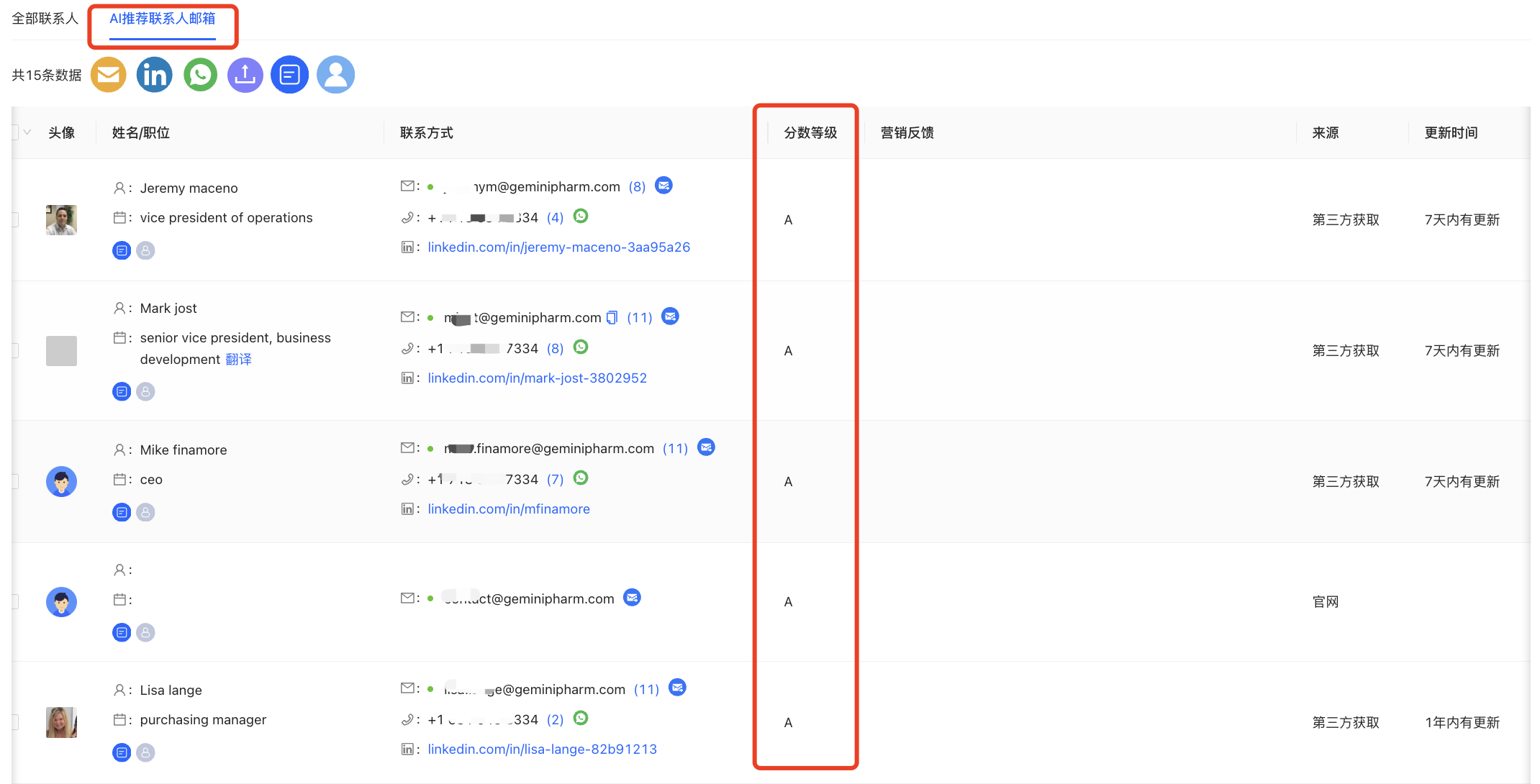Click Jeremy maceno's avatar photo
This screenshot has width=1540, height=784.
(61, 219)
